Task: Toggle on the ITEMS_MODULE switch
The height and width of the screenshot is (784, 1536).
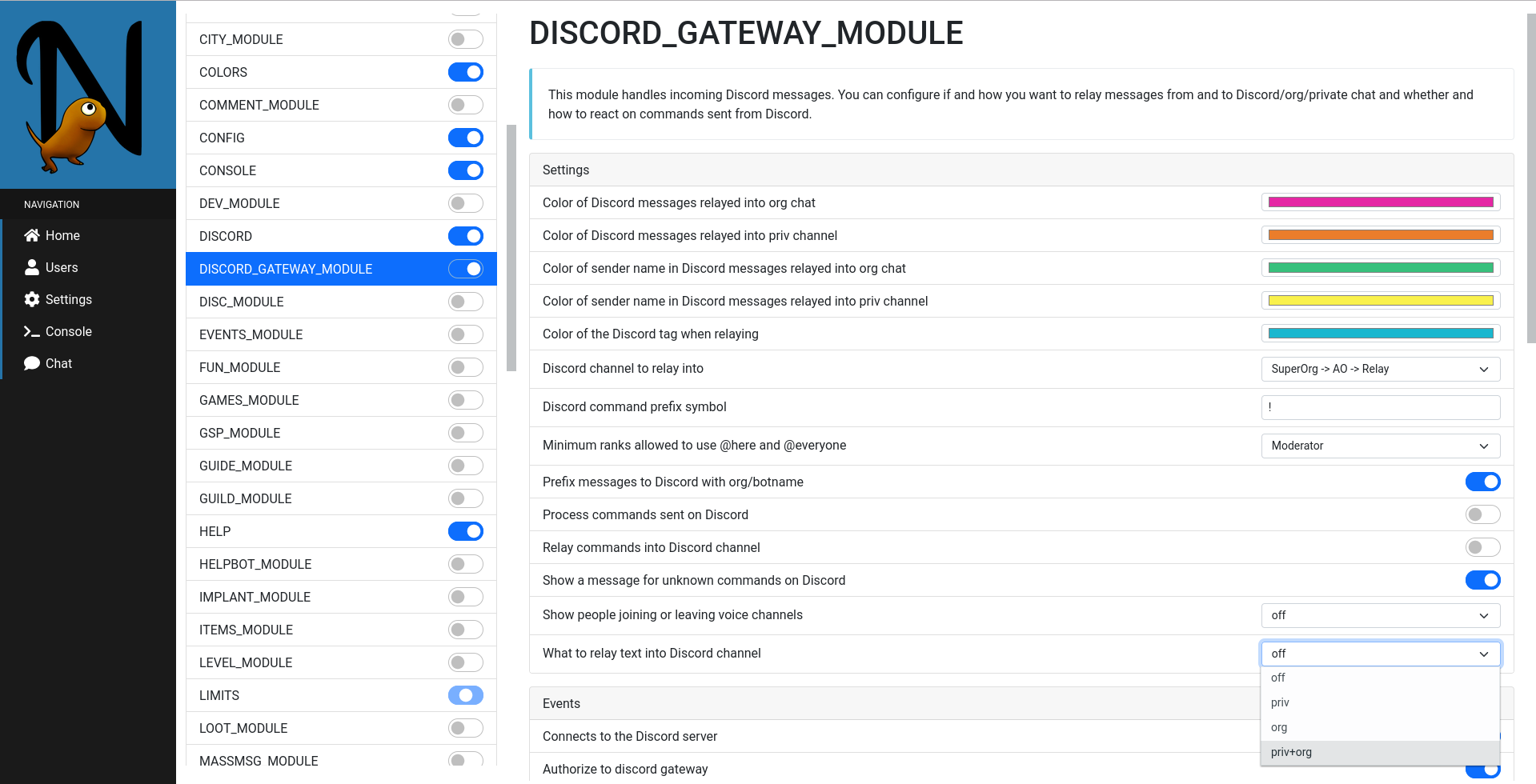Action: tap(466, 630)
